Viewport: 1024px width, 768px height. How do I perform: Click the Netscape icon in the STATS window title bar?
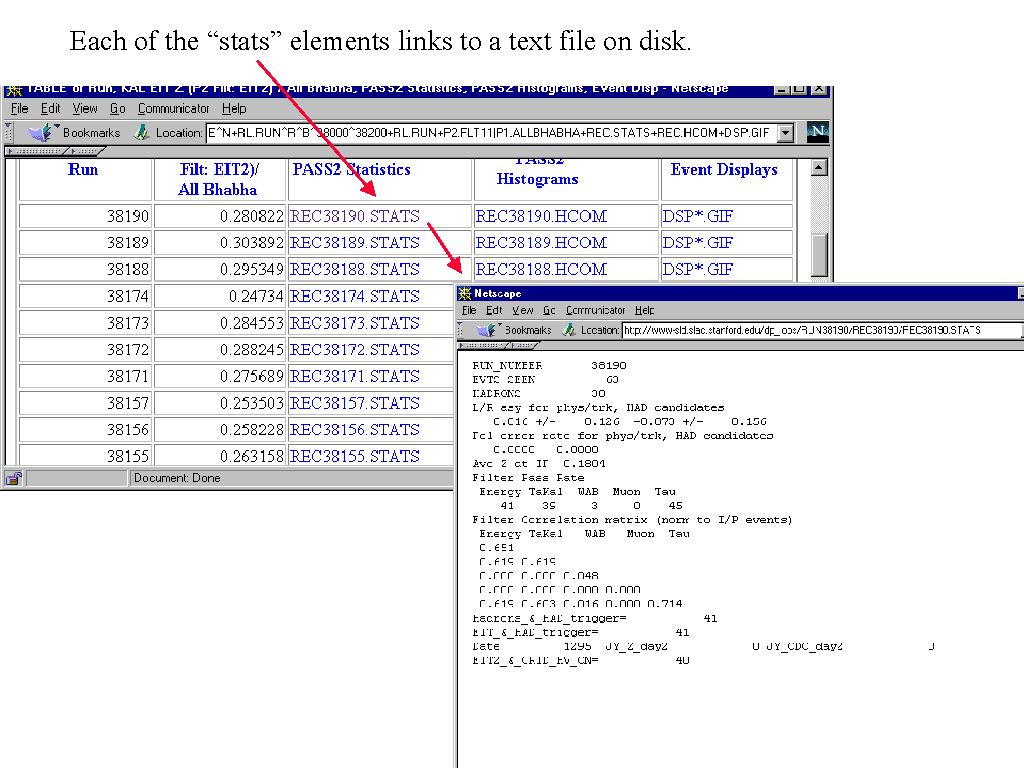pyautogui.click(x=465, y=294)
